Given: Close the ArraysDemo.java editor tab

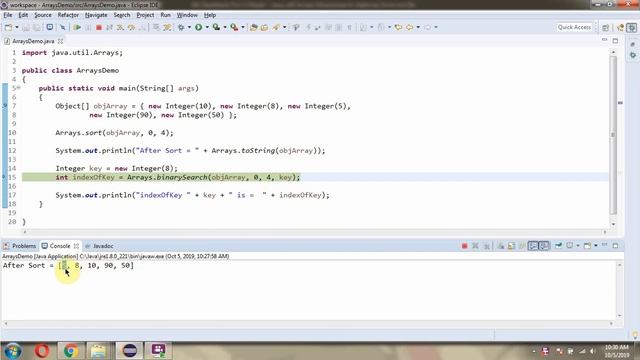Looking at the screenshot, I should coord(60,41).
